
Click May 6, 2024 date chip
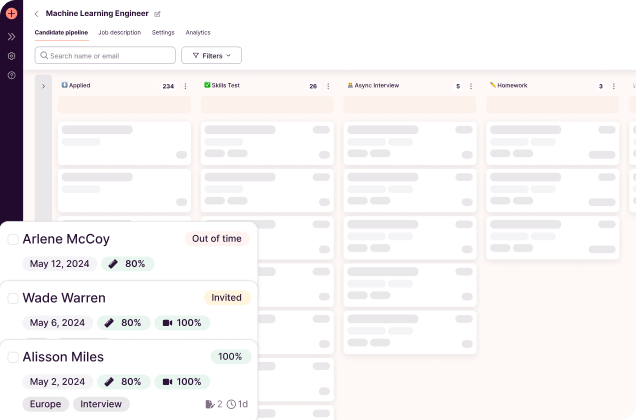click(58, 323)
